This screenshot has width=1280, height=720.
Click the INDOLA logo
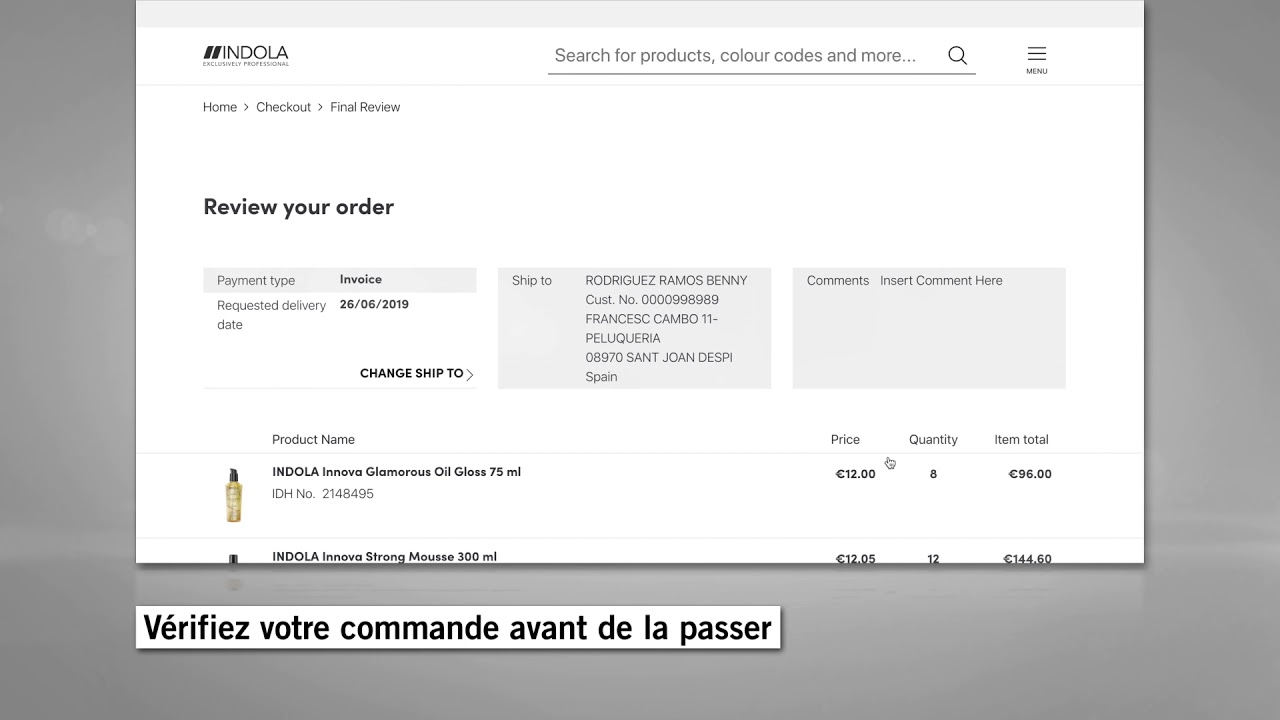(x=246, y=55)
